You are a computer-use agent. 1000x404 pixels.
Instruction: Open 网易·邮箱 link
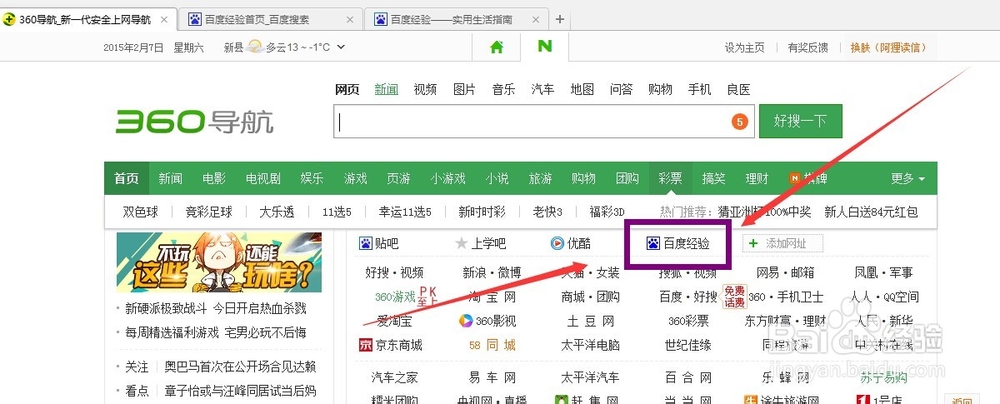pyautogui.click(x=785, y=273)
